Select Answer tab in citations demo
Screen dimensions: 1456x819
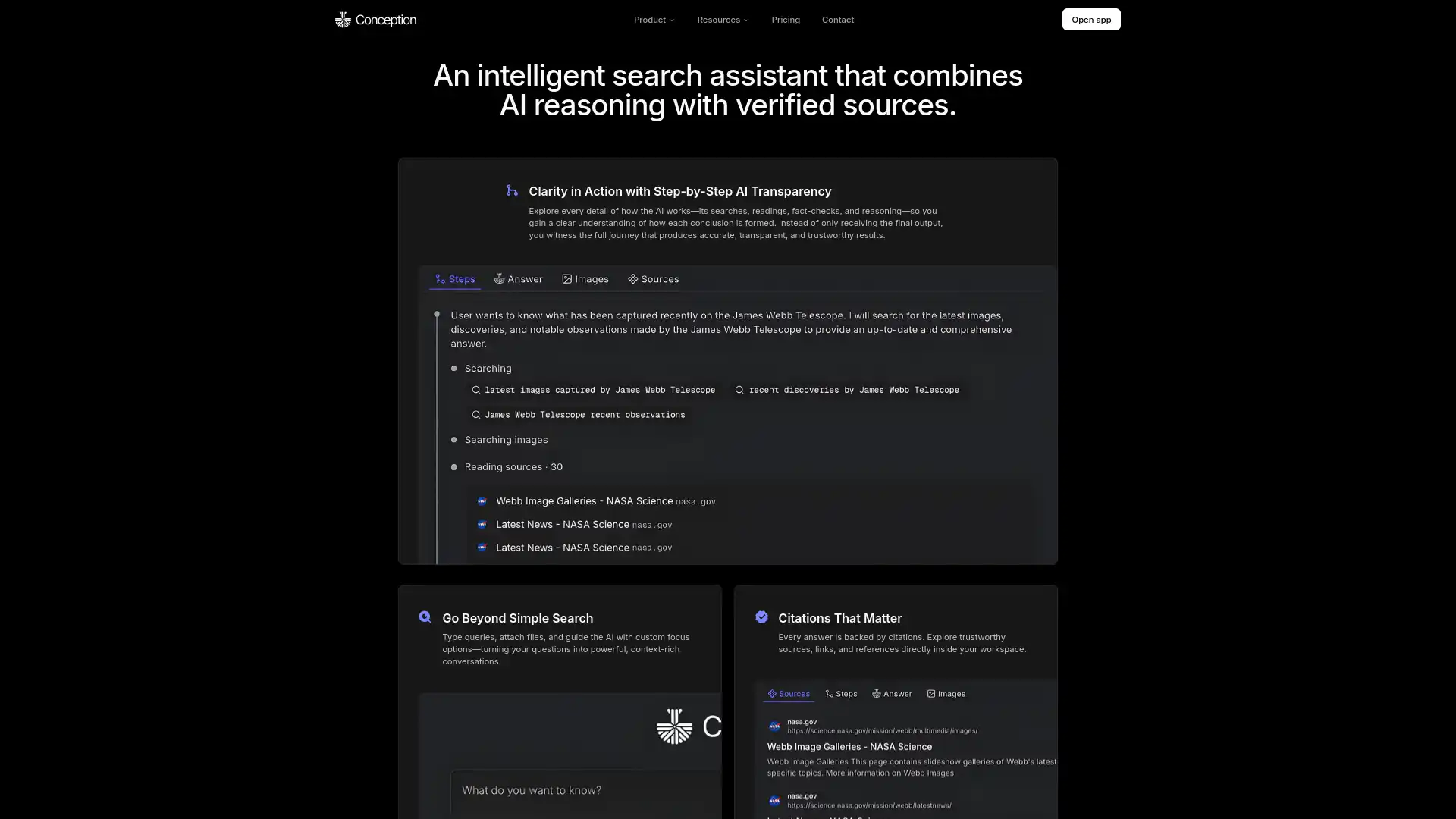892,694
